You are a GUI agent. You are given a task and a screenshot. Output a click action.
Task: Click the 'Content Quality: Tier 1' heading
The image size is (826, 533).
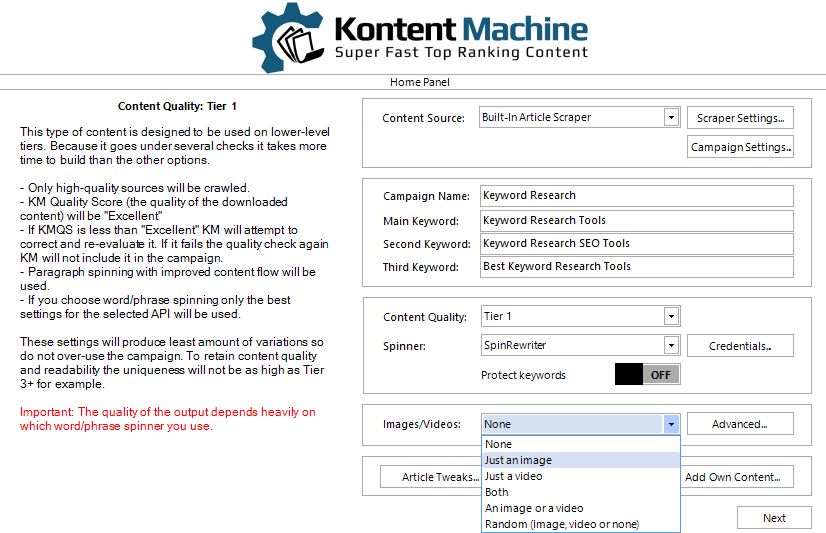click(177, 106)
